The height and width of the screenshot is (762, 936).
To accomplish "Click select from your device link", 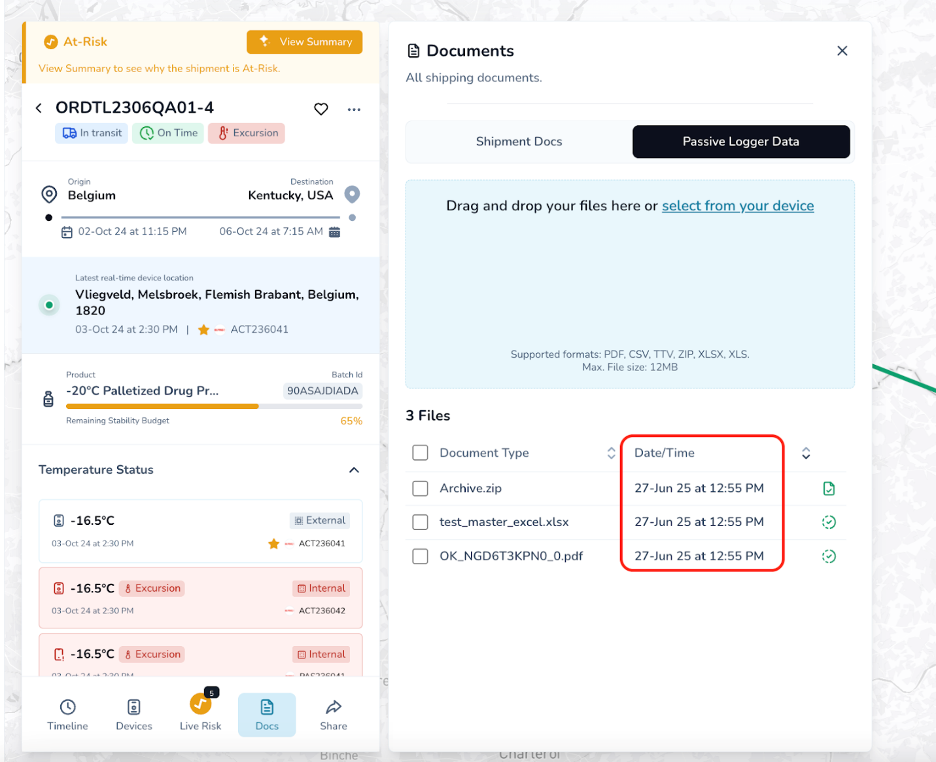I will pos(738,206).
